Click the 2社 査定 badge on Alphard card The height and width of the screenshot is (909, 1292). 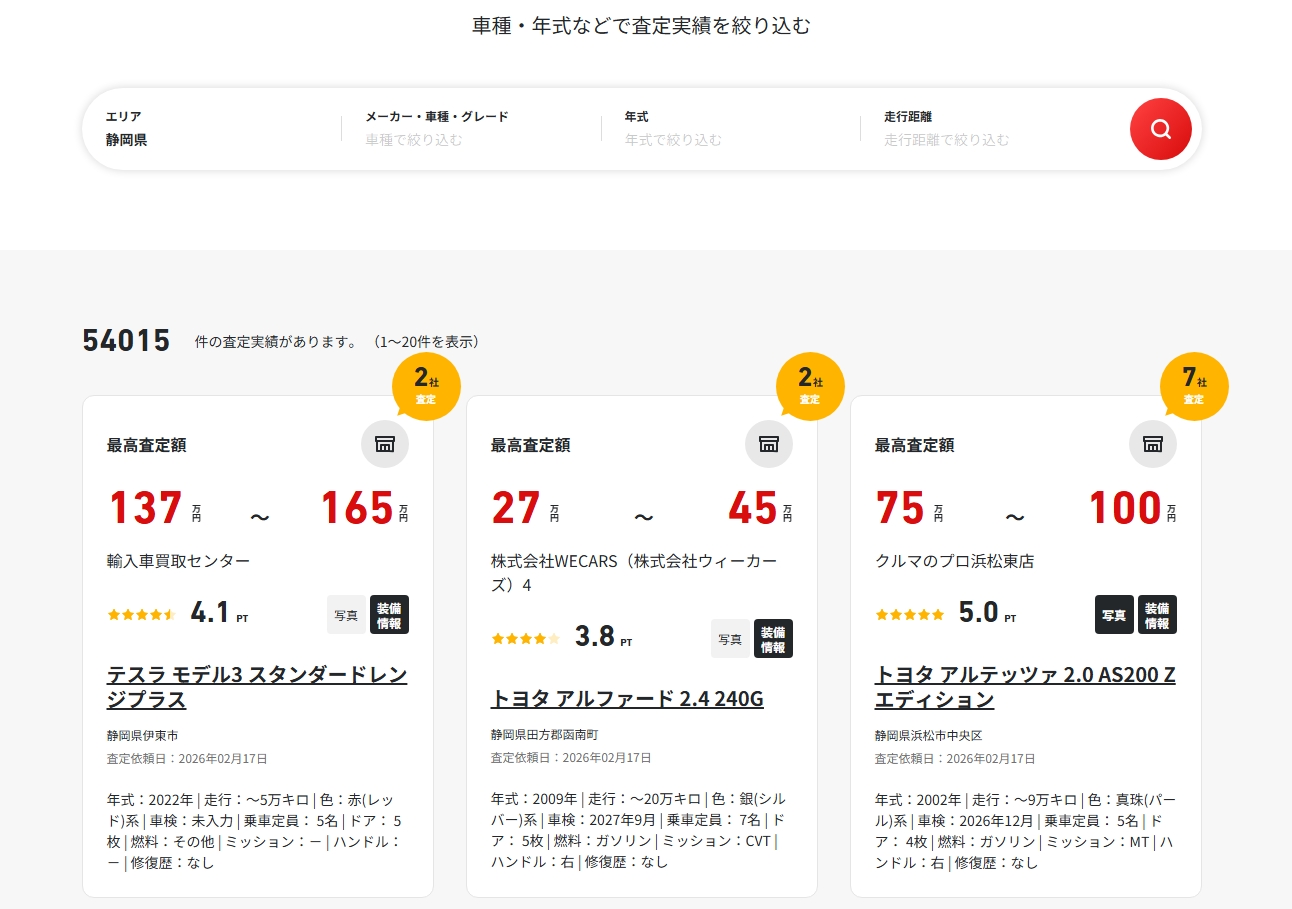point(810,386)
